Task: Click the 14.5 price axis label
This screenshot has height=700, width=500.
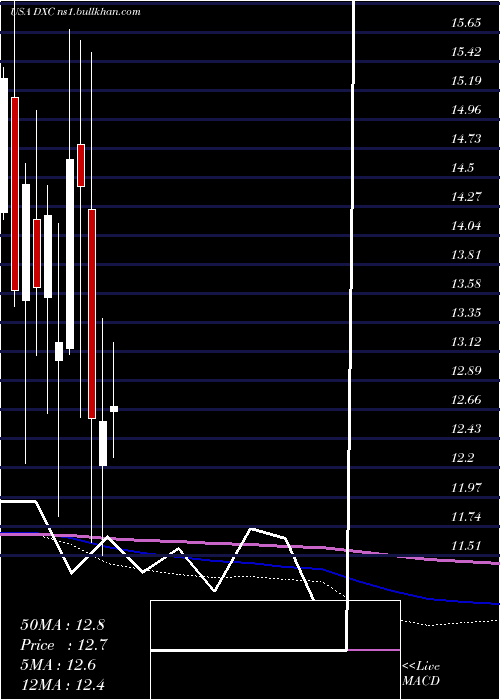Action: click(462, 168)
